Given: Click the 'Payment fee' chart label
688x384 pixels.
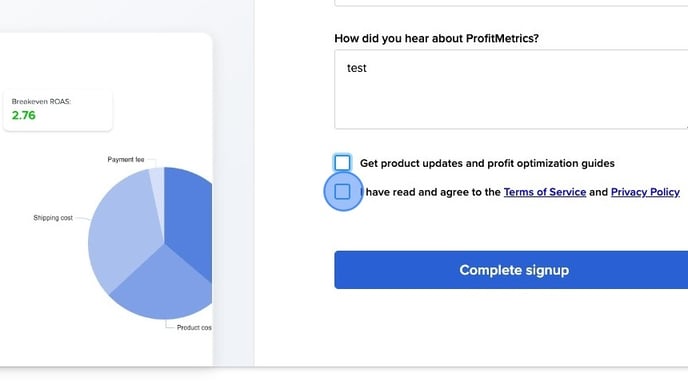Looking at the screenshot, I should [125, 159].
